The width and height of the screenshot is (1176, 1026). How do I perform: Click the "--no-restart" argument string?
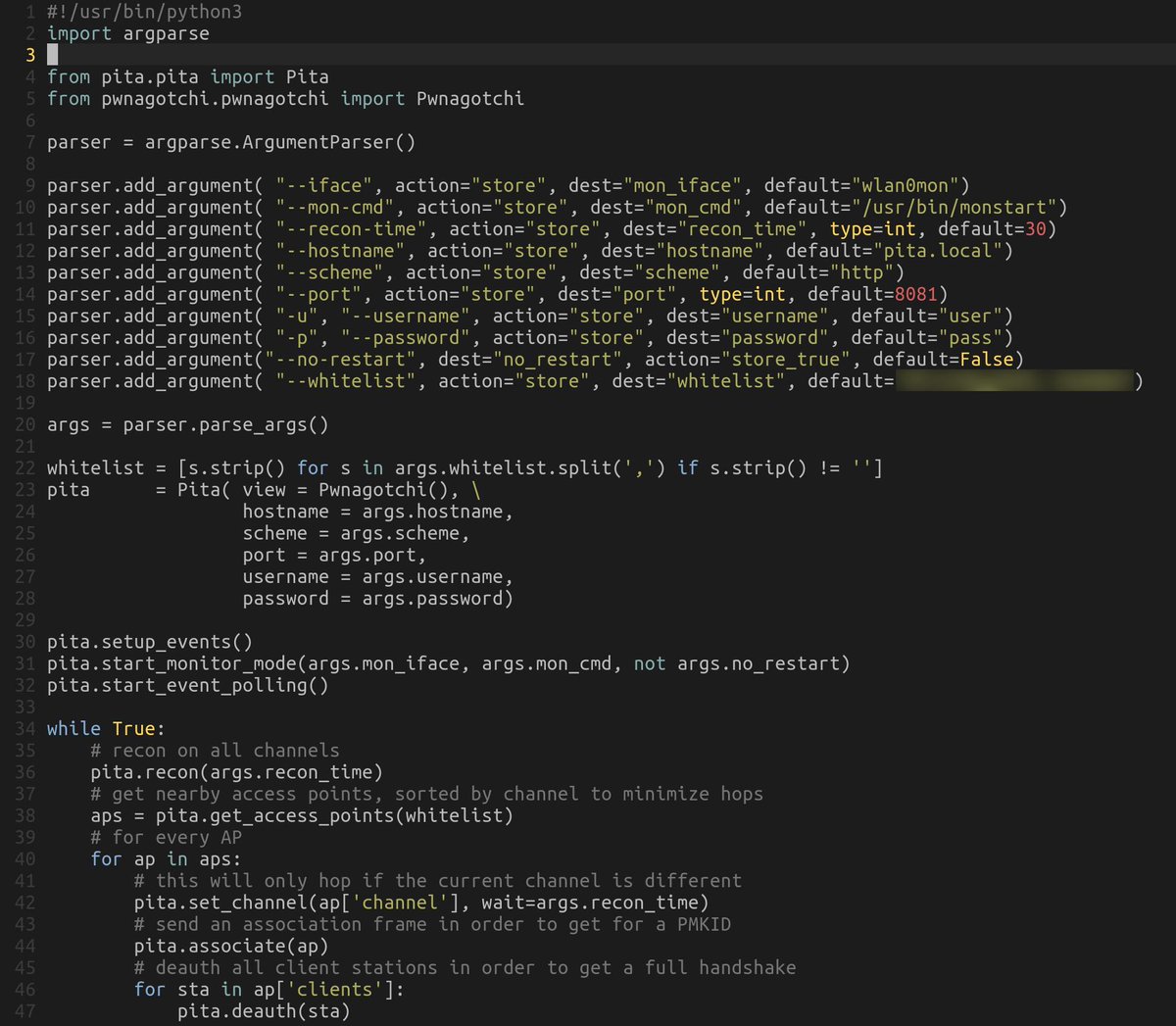tap(340, 359)
